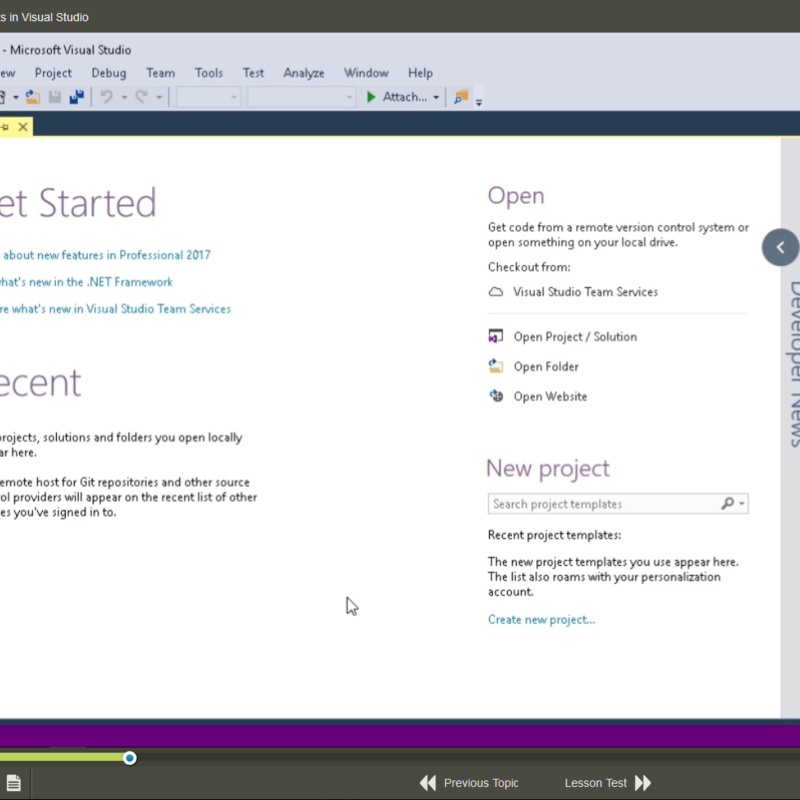
Task: Open the Tools menu
Action: [x=209, y=73]
